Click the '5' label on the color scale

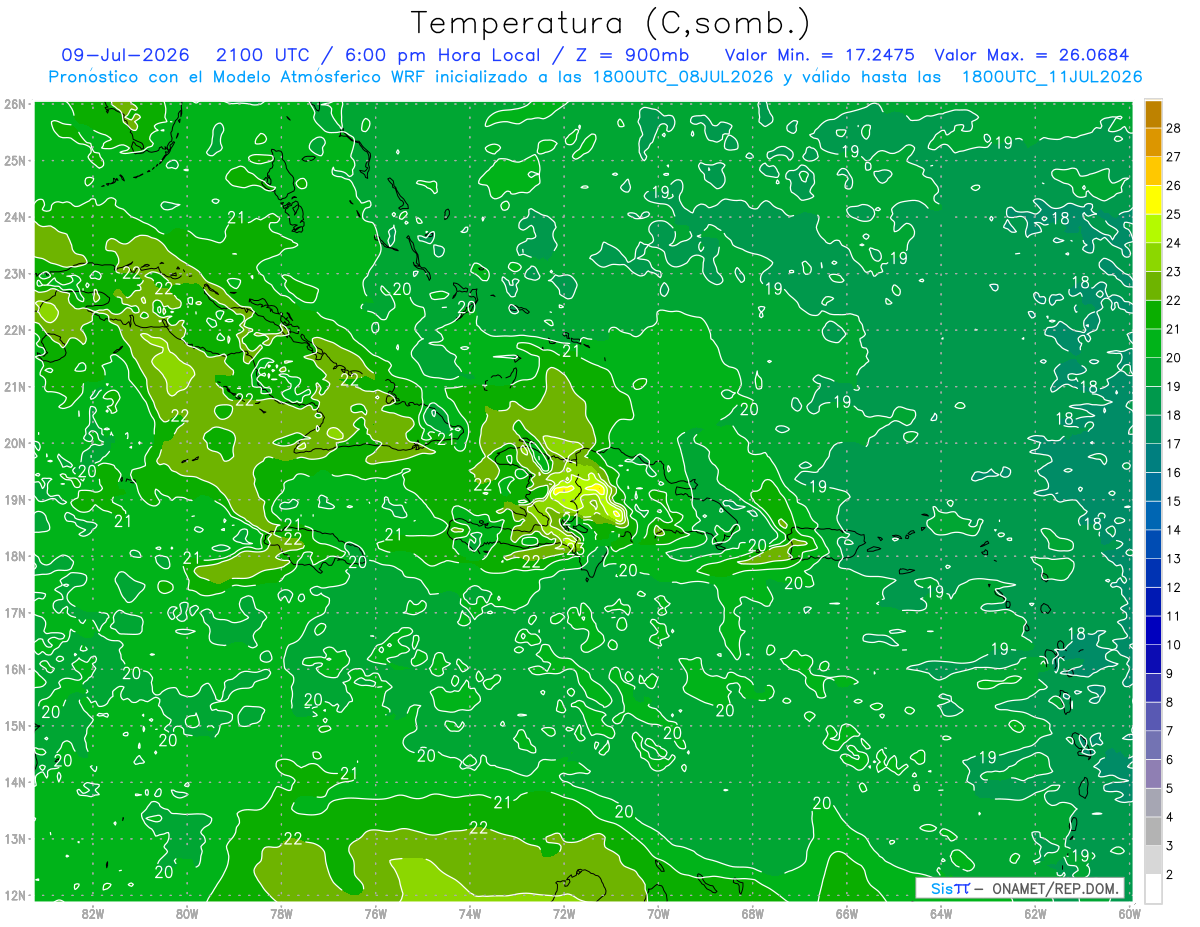[x=1170, y=789]
